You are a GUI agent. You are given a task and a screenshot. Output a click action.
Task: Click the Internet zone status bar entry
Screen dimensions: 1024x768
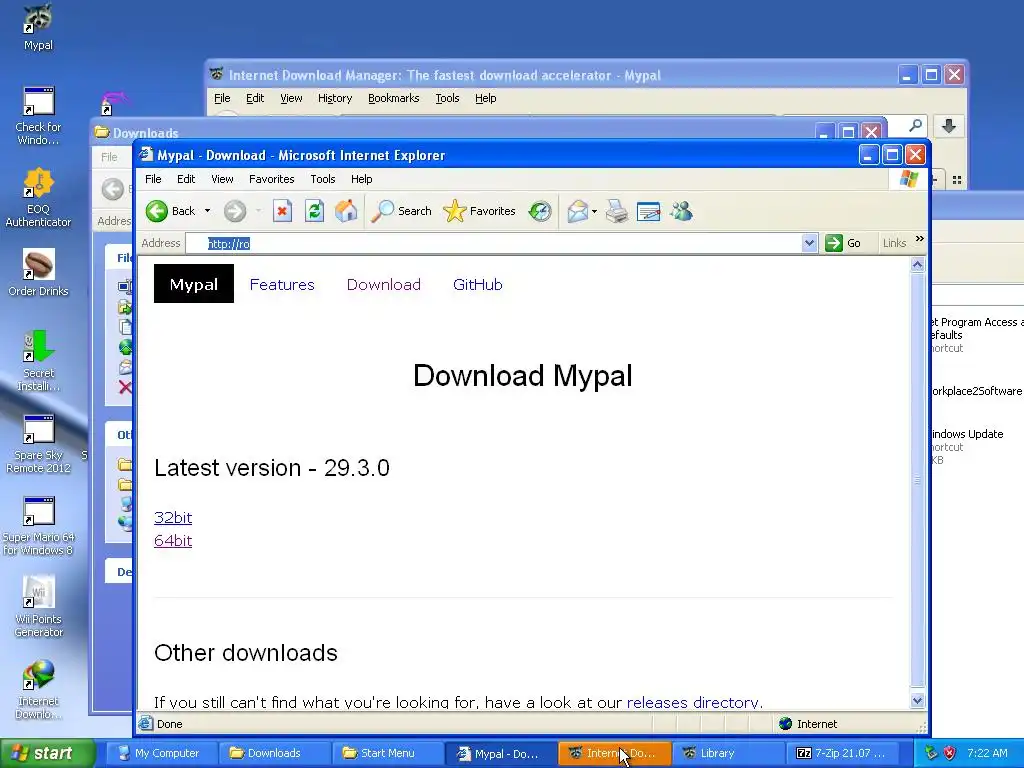point(808,724)
